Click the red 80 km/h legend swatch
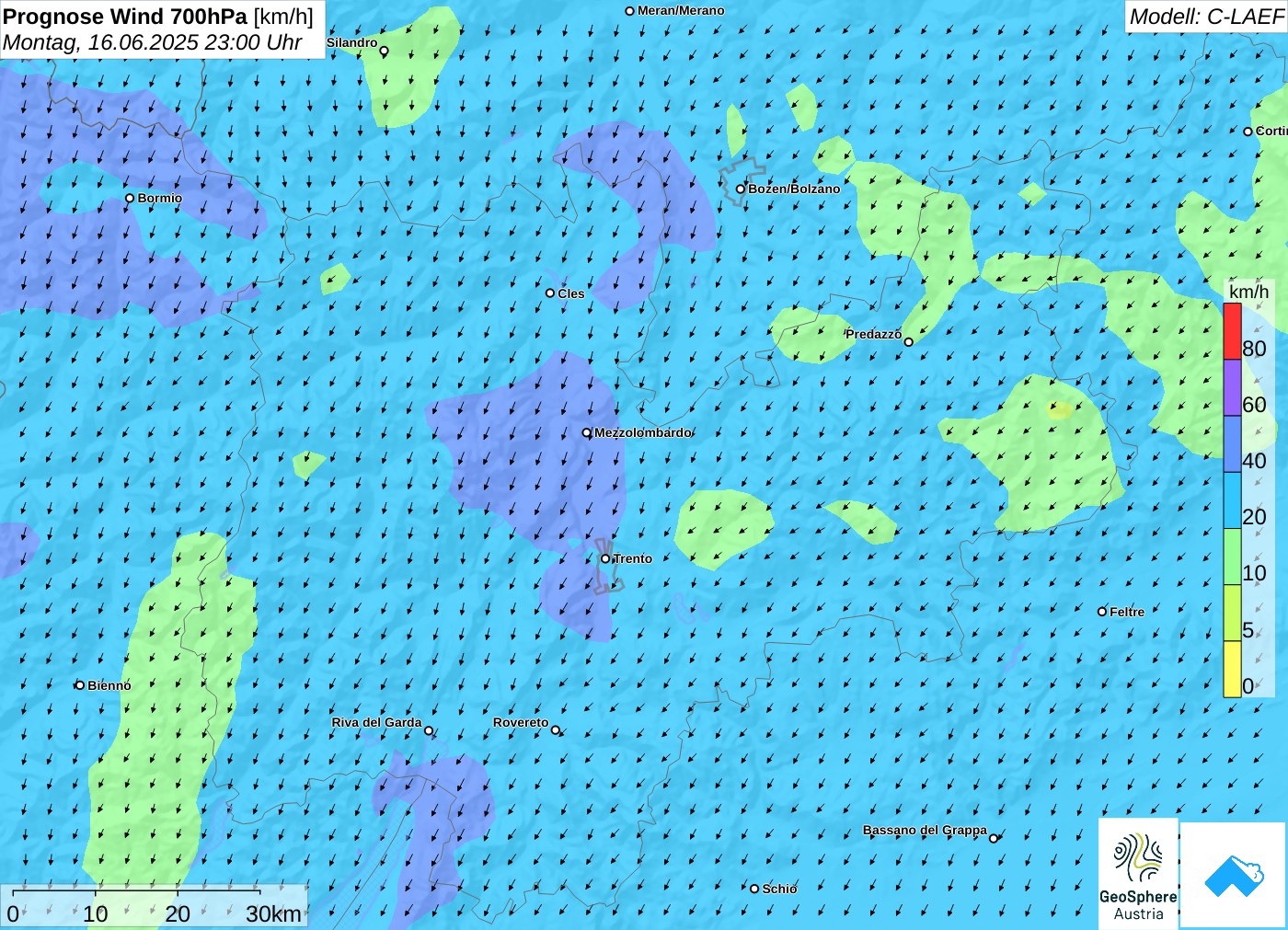 pyautogui.click(x=1232, y=331)
